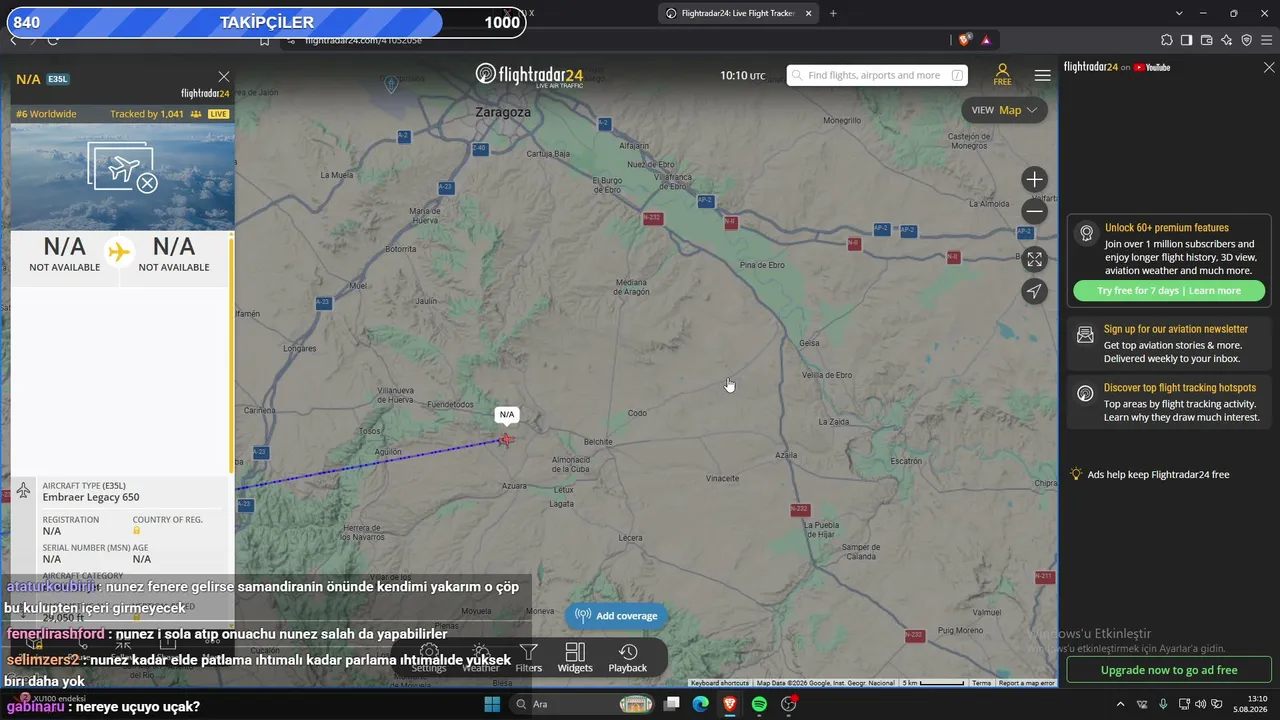Click the Add coverage button
This screenshot has height=720, width=1280.
pos(616,616)
